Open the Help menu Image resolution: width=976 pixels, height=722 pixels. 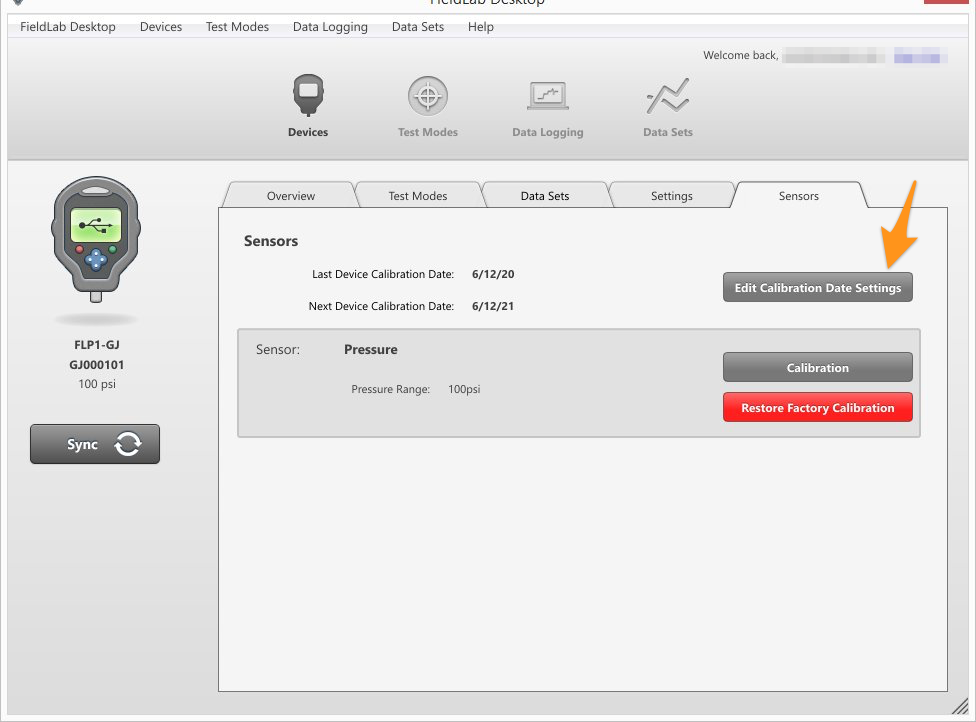coord(481,27)
